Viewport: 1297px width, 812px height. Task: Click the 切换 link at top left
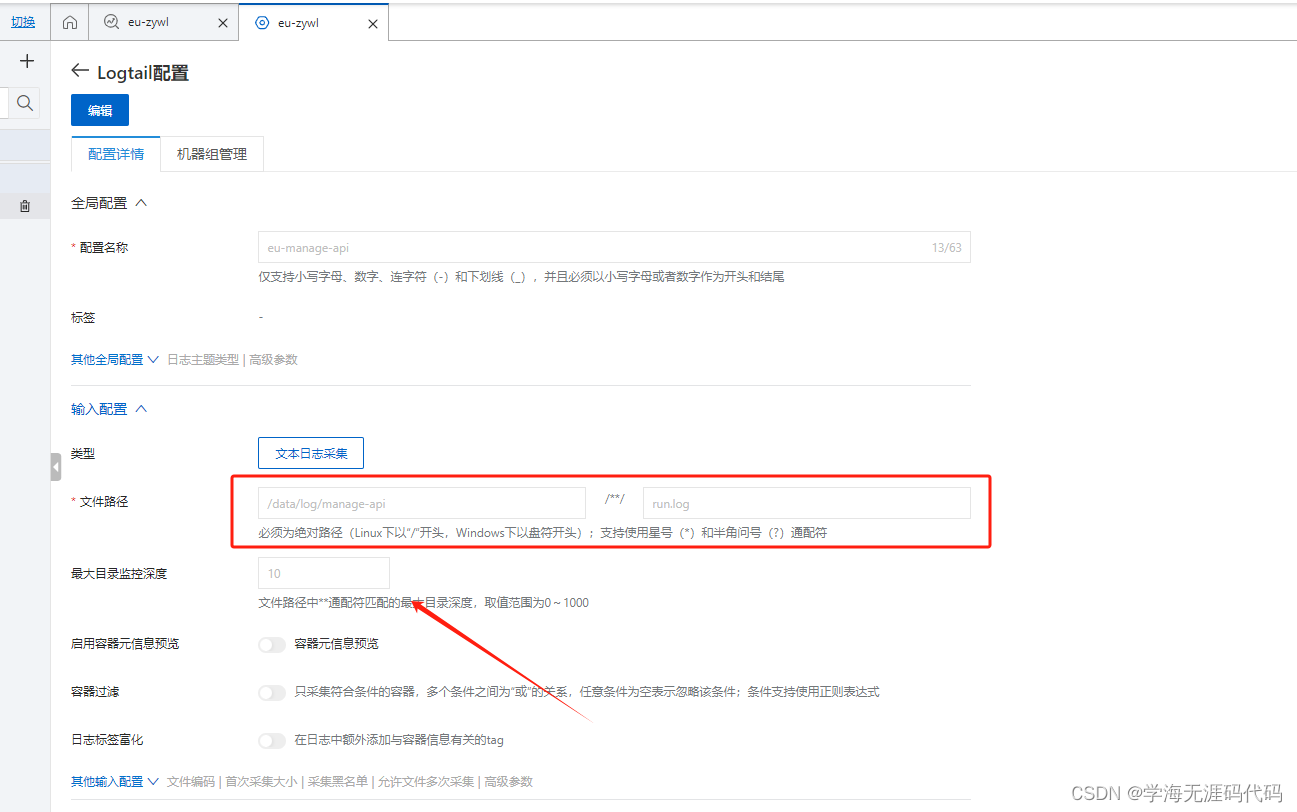pos(23,22)
